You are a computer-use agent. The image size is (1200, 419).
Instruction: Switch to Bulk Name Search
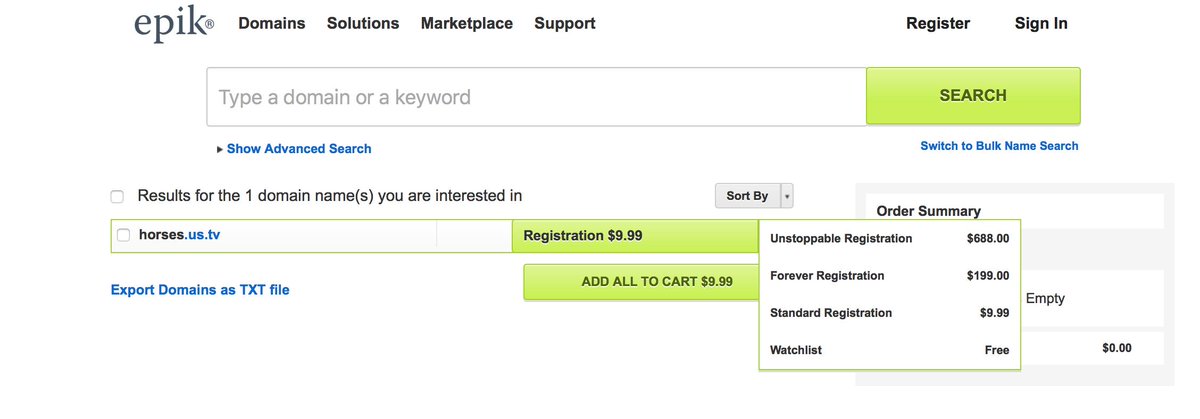point(998,146)
